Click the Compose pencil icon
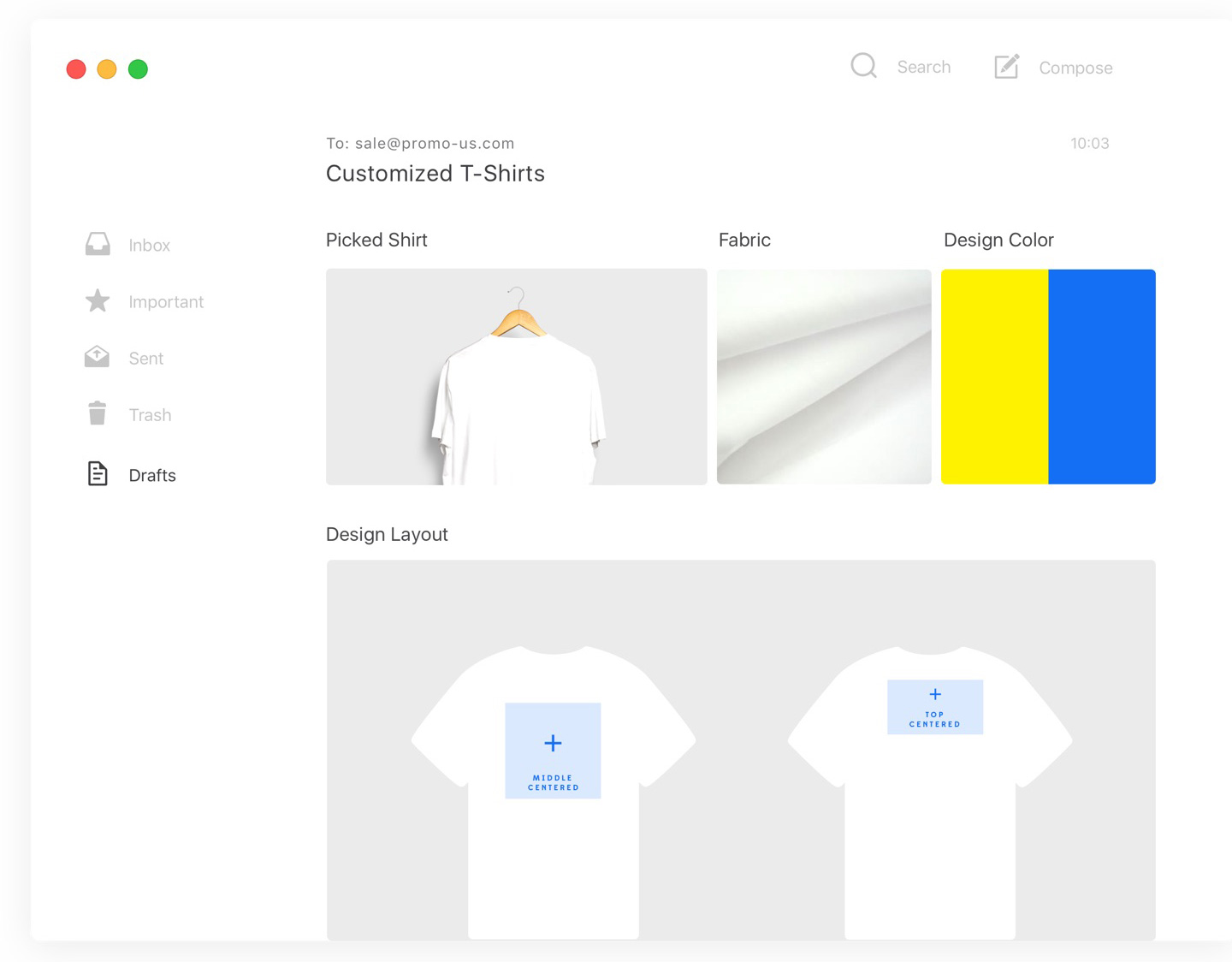Screen dimensions: 1232x962 [1007, 67]
